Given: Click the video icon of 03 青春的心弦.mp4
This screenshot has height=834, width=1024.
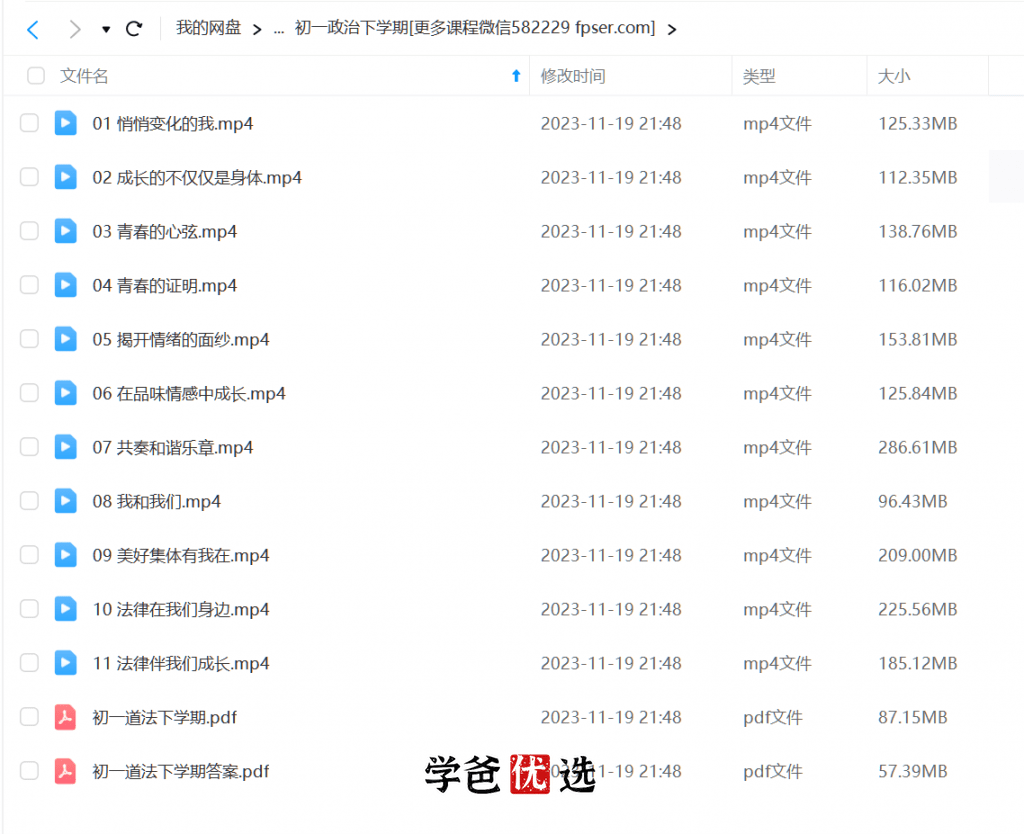Looking at the screenshot, I should click(65, 231).
